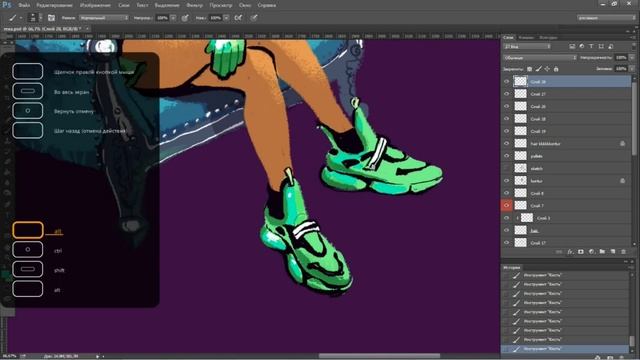Toggle the brush panel from options bar

click(51, 18)
